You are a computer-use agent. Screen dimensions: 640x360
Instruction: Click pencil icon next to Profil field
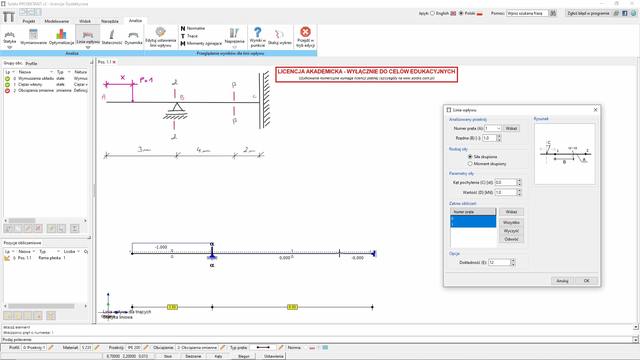click(x=51, y=348)
